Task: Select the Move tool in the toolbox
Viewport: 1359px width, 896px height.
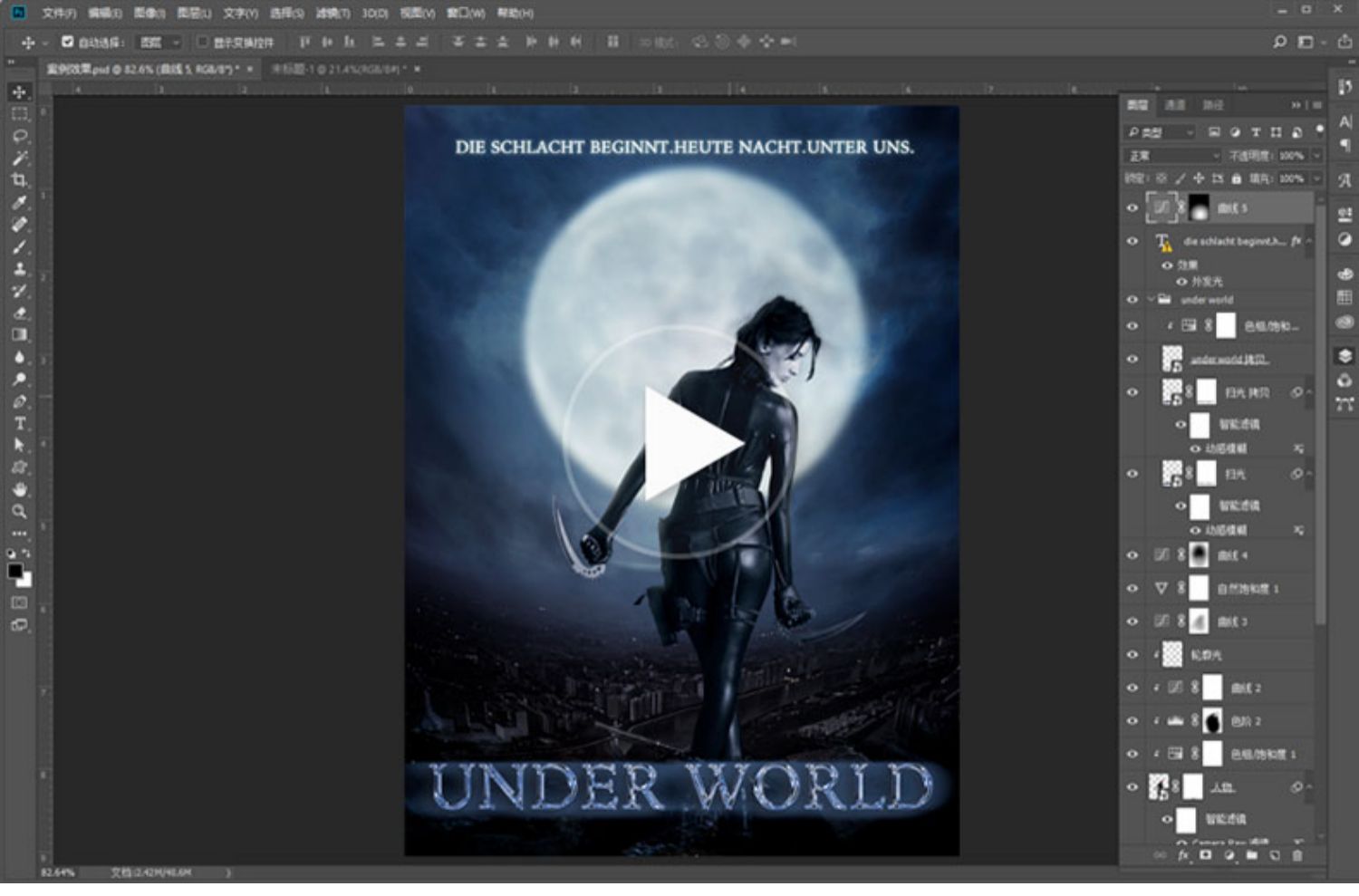Action: click(x=19, y=92)
